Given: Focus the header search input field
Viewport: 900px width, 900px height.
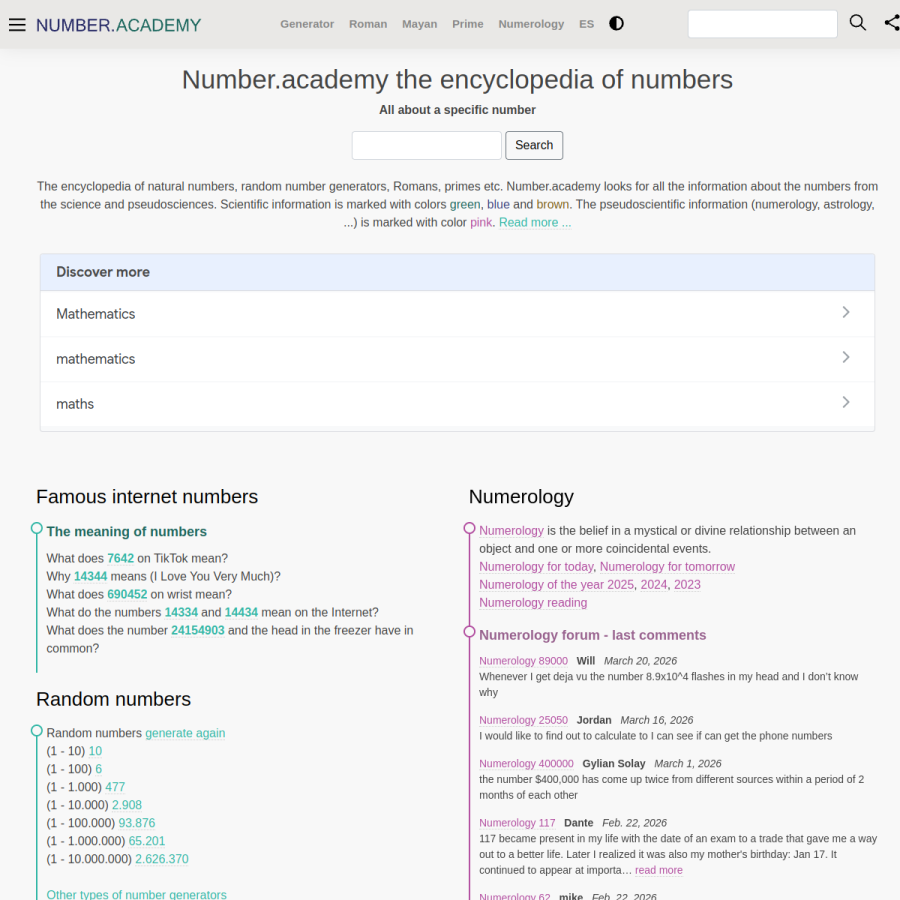Looking at the screenshot, I should coord(762,24).
